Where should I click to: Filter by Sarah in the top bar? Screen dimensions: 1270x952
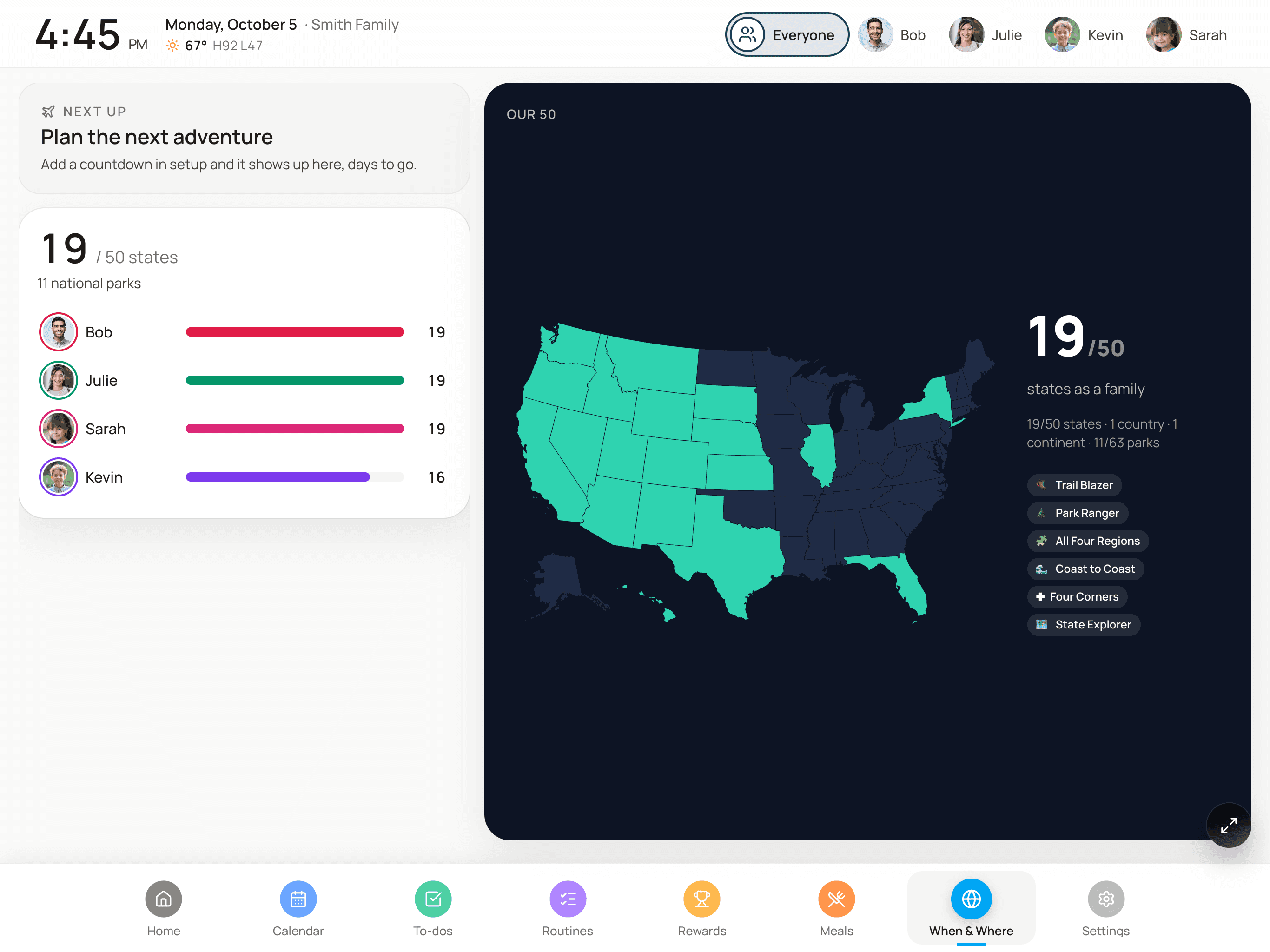click(x=1186, y=34)
